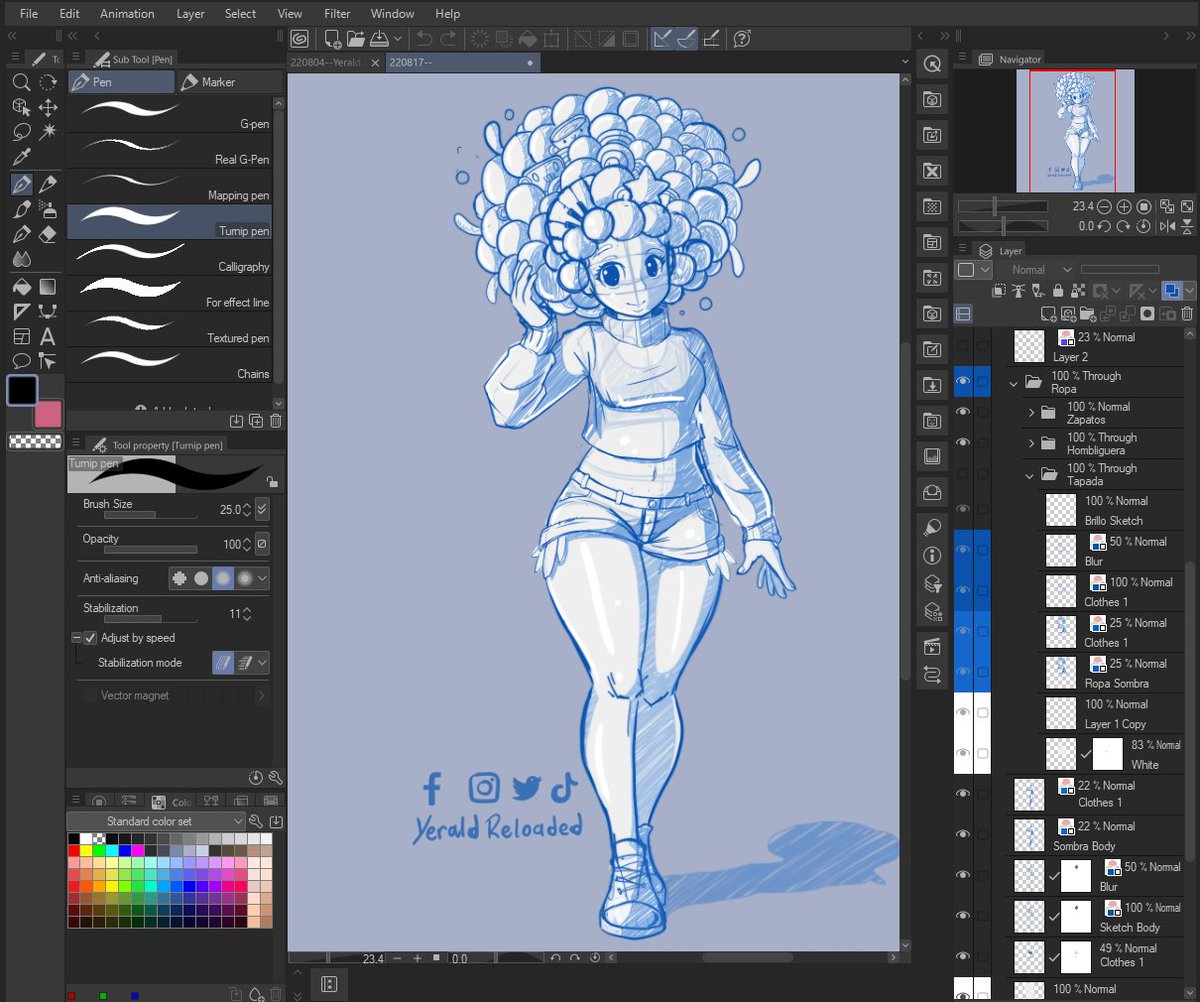The image size is (1200, 1002).
Task: Click the black main color swatch
Action: pyautogui.click(x=23, y=391)
